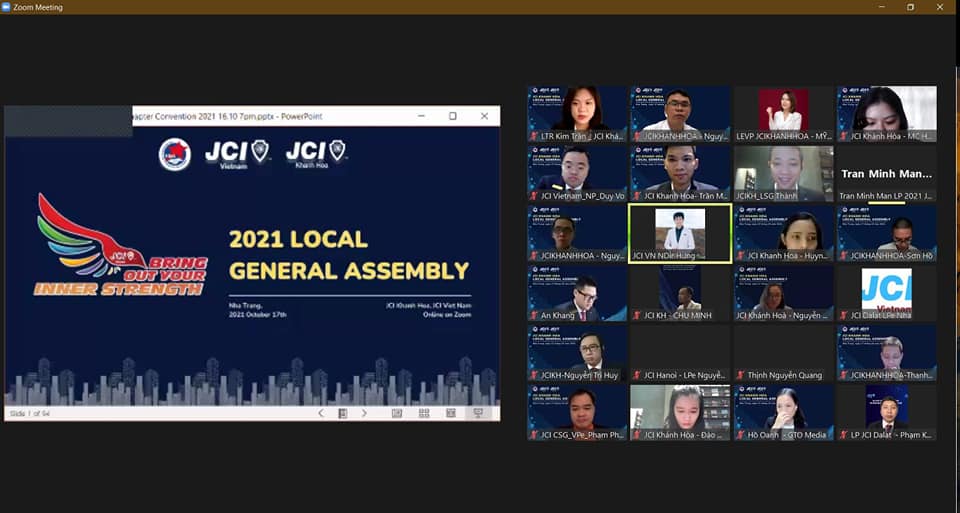Click the 'JCIKHANHHOA-Thanh' name label
Image resolution: width=960 pixels, height=513 pixels.
(x=891, y=375)
